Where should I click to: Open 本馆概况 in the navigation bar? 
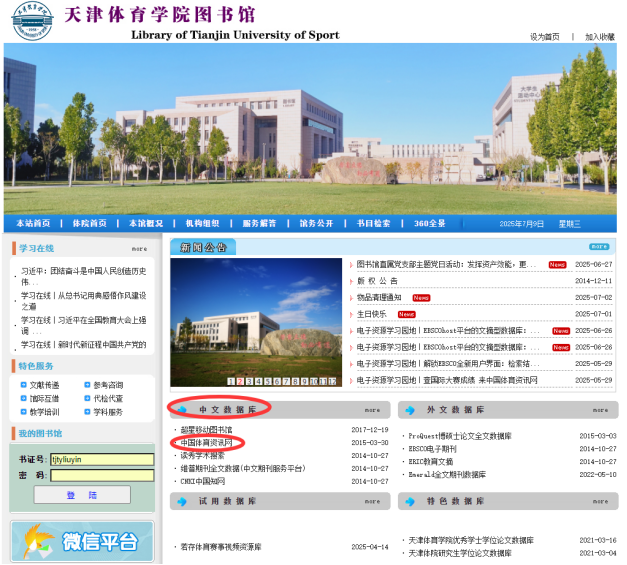coord(146,223)
